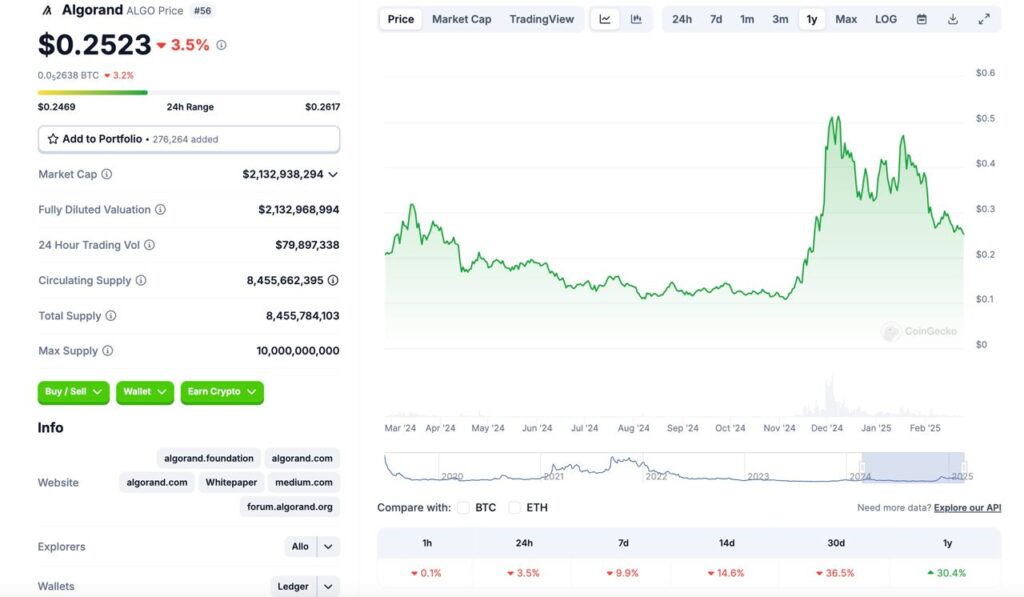The height and width of the screenshot is (597, 1024).
Task: Expand the Market Cap value chevron
Action: (333, 174)
